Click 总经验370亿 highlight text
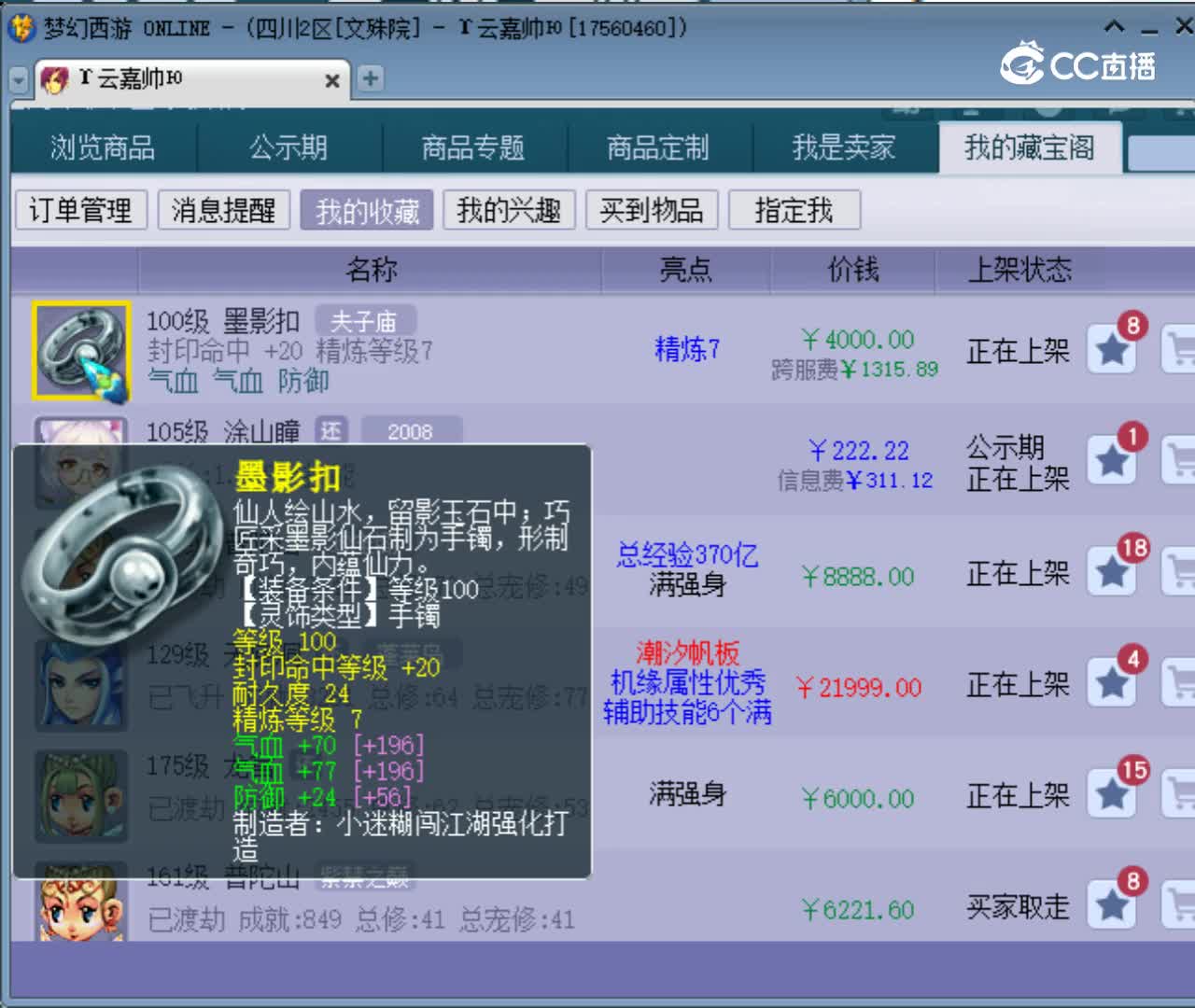This screenshot has width=1195, height=1008. click(x=687, y=555)
